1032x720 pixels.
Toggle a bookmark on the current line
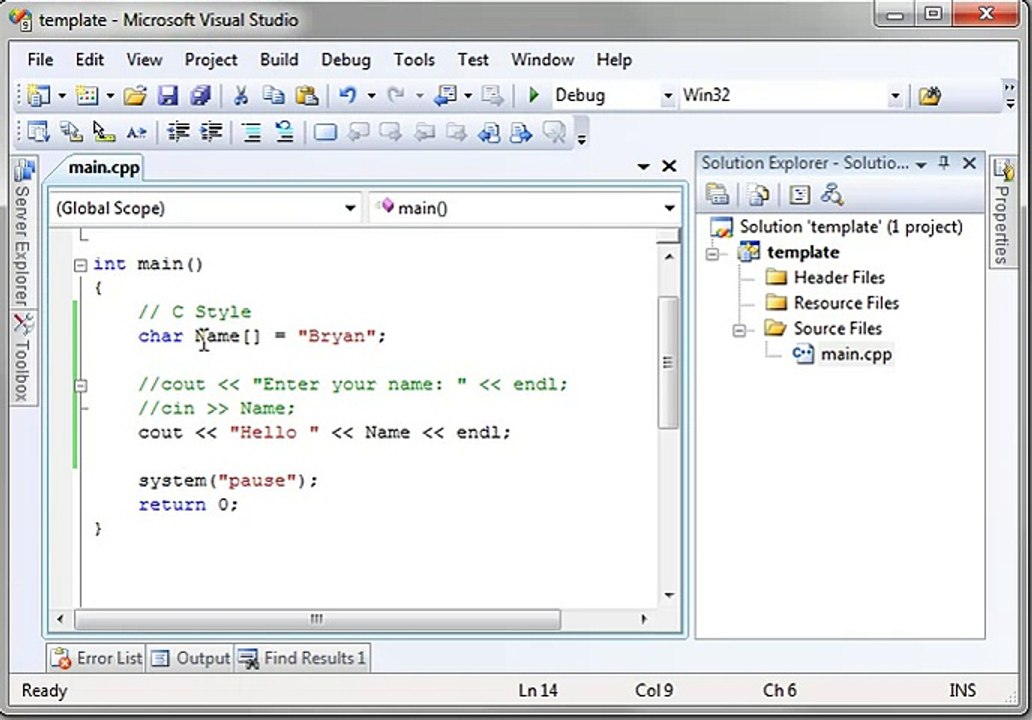click(x=325, y=132)
